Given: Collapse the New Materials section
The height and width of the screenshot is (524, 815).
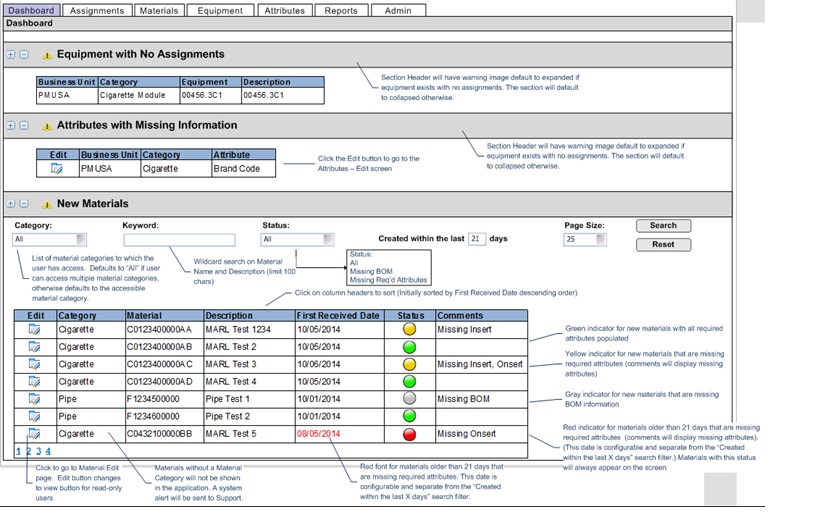Looking at the screenshot, I should [x=24, y=204].
